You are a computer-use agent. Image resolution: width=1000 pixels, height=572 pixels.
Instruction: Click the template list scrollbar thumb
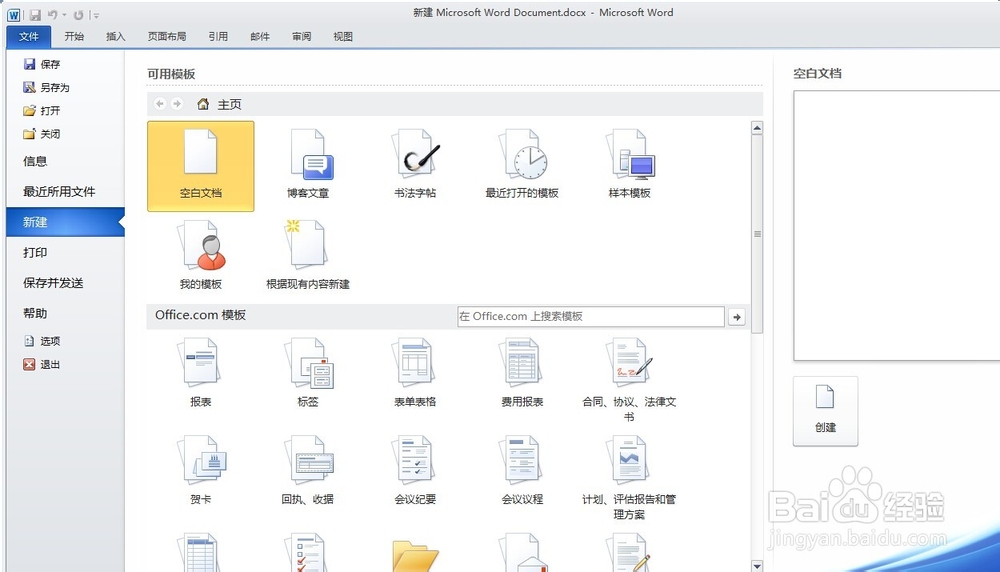click(x=757, y=233)
